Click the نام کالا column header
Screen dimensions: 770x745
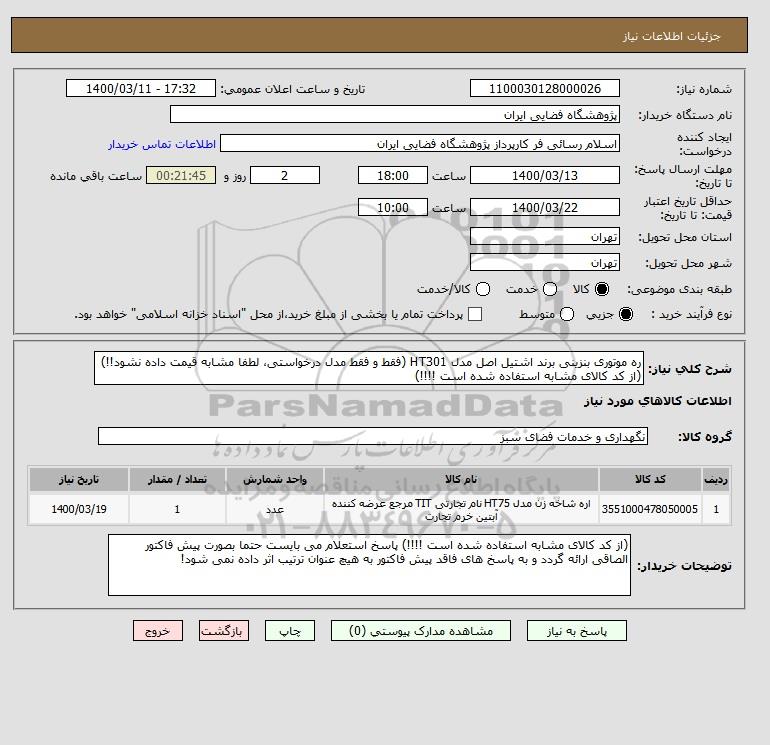tap(461, 479)
